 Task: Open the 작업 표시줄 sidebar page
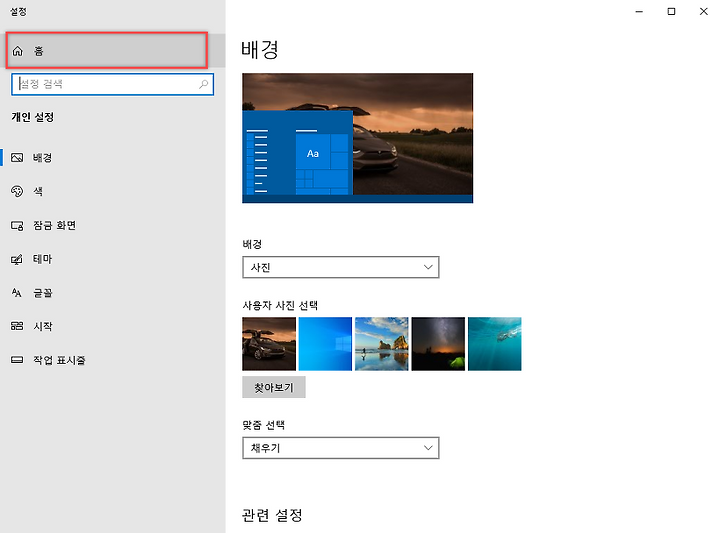point(112,360)
